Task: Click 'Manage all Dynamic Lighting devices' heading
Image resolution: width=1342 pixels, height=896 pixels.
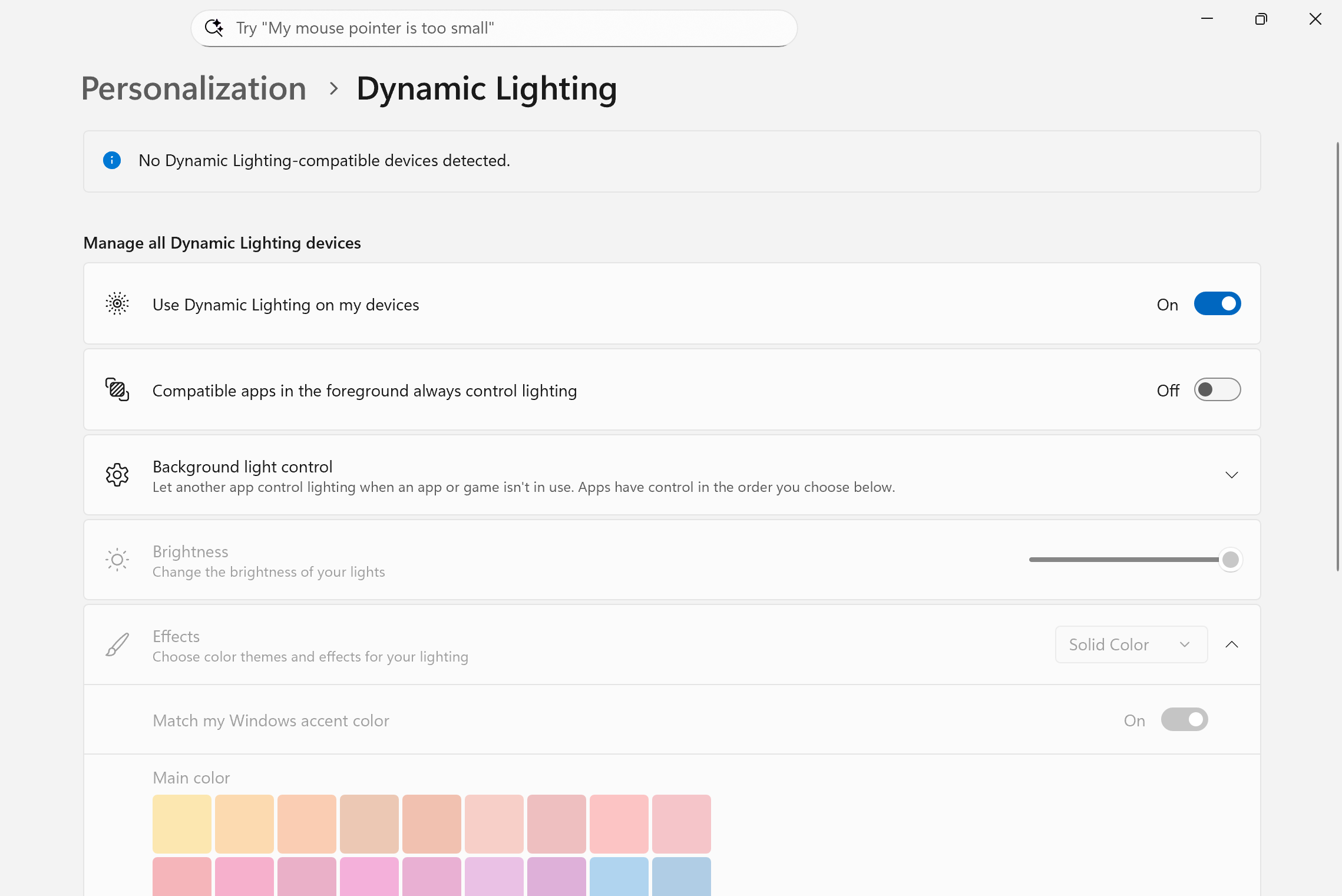Action: tap(222, 243)
